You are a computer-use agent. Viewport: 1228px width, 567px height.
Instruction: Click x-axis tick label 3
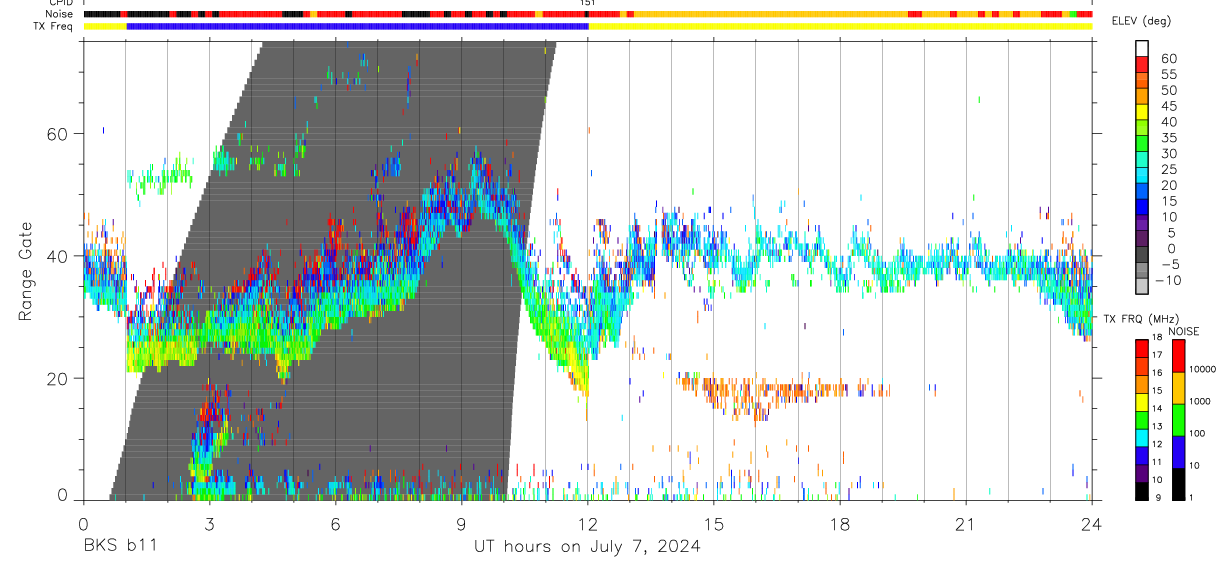tap(209, 525)
